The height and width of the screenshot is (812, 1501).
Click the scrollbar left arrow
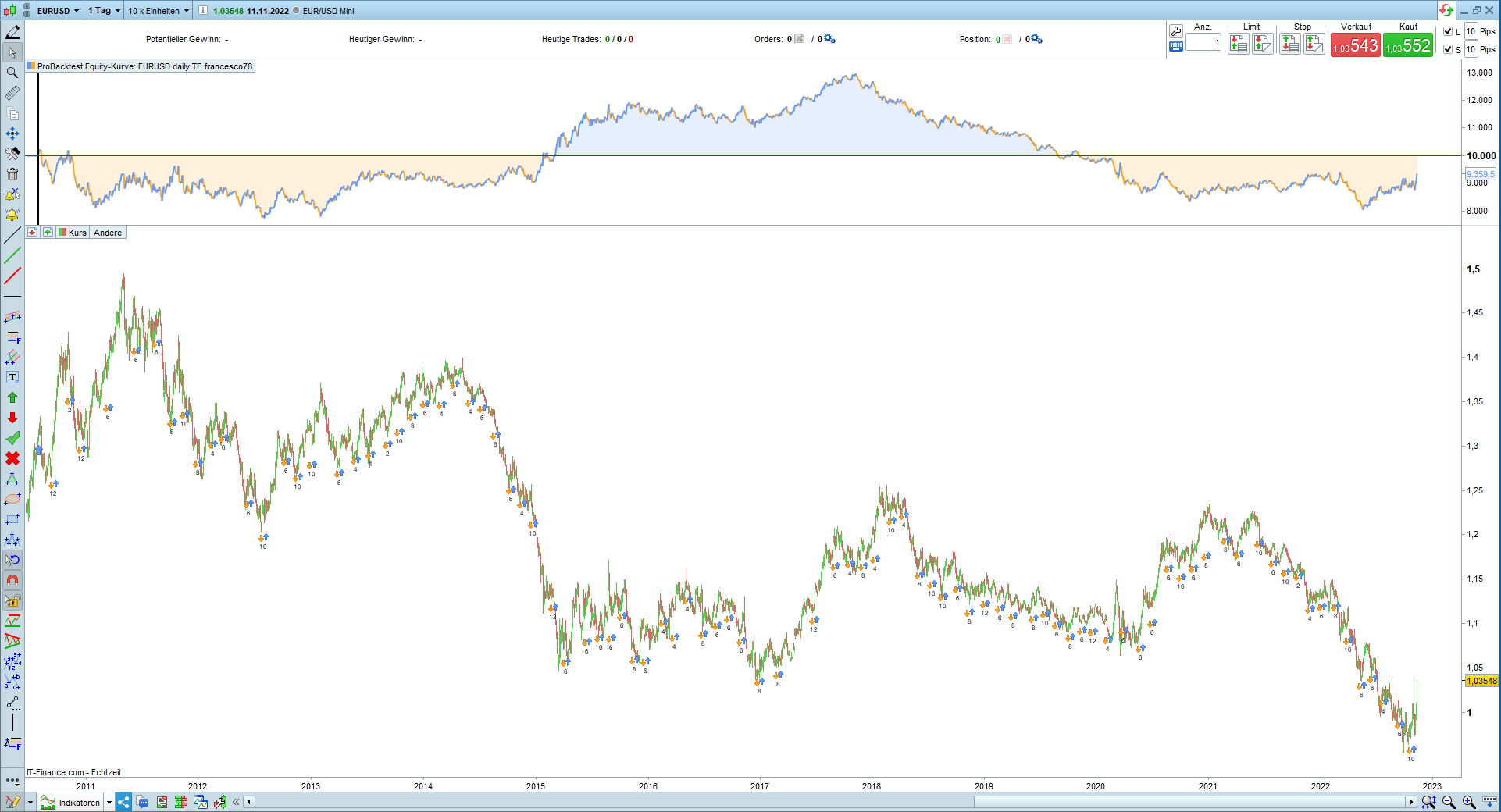click(x=249, y=802)
